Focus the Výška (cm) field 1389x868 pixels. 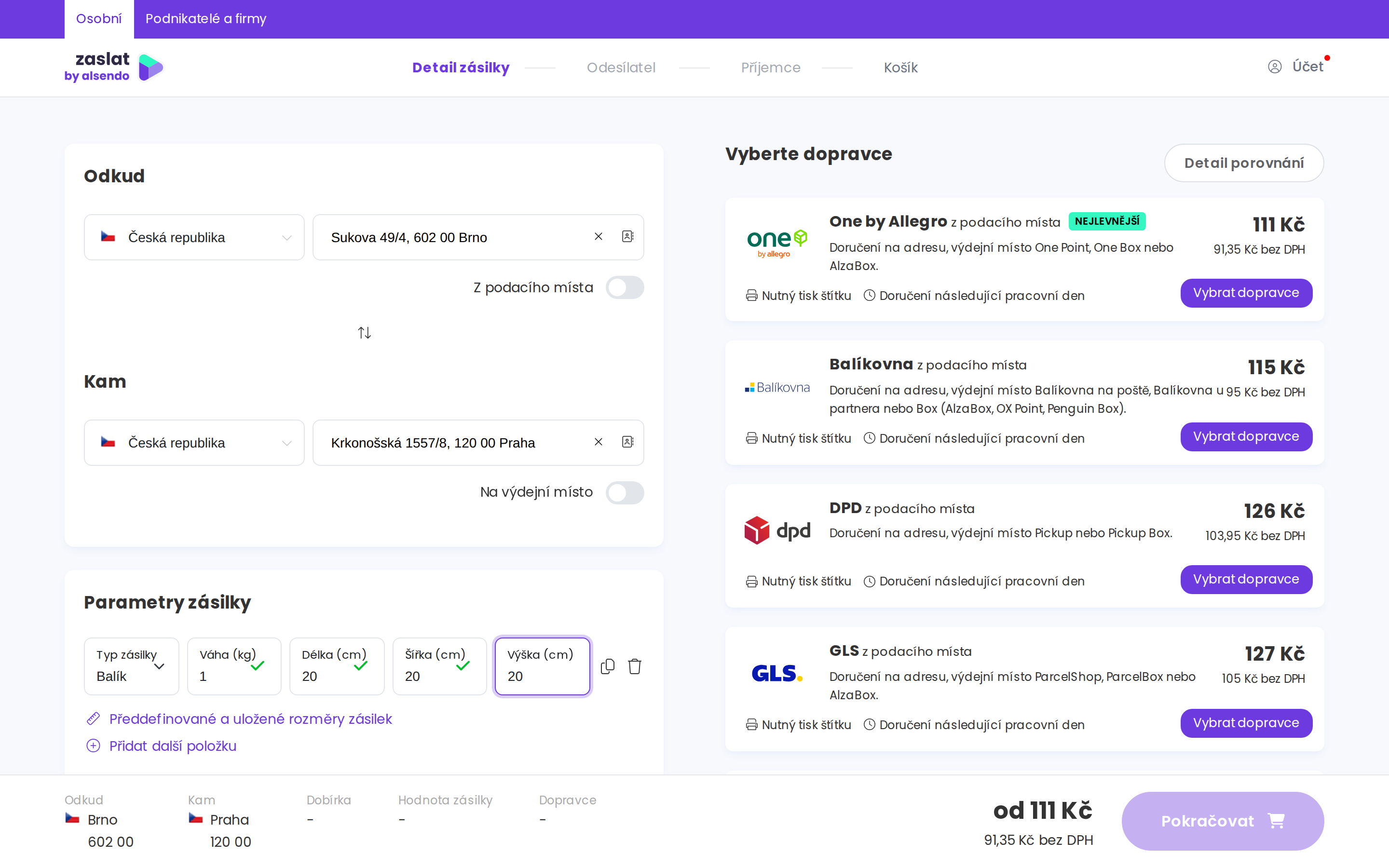pyautogui.click(x=543, y=666)
